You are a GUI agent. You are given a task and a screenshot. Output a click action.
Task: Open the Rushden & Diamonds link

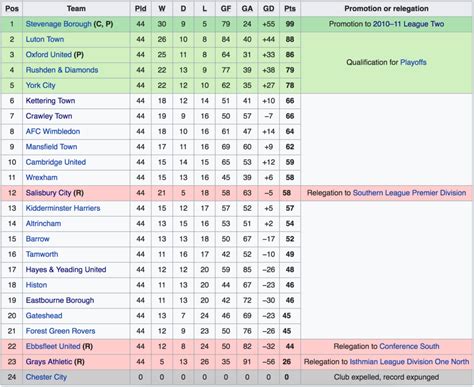click(x=62, y=70)
